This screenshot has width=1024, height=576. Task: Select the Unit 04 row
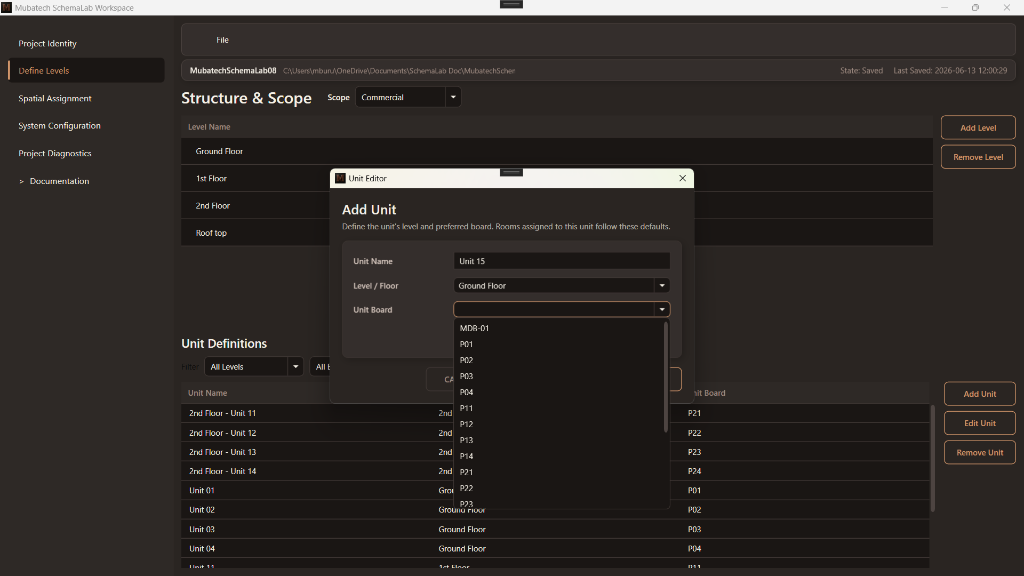click(x=555, y=549)
